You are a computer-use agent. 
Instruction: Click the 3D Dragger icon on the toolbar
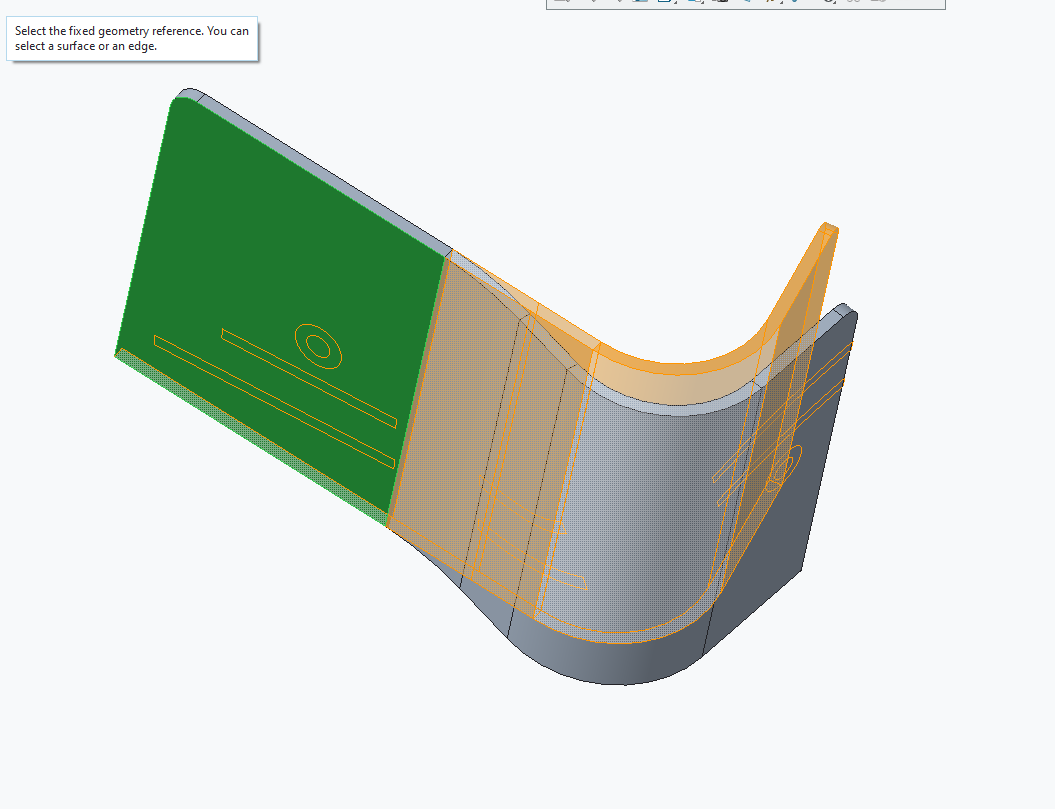[x=826, y=5]
